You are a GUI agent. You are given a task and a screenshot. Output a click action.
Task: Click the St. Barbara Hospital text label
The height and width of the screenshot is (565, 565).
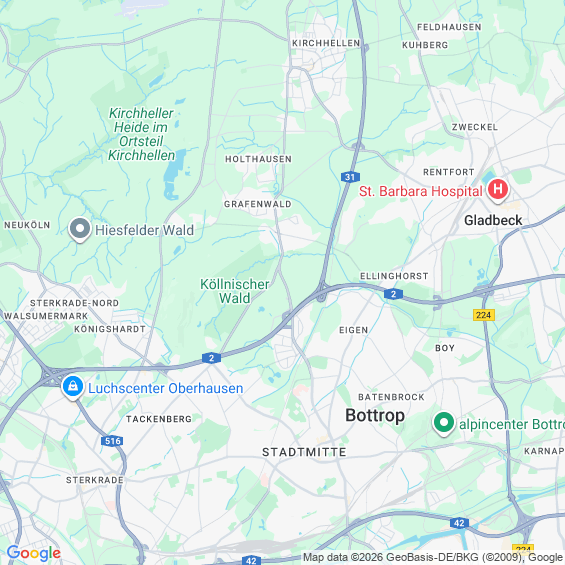(421, 191)
